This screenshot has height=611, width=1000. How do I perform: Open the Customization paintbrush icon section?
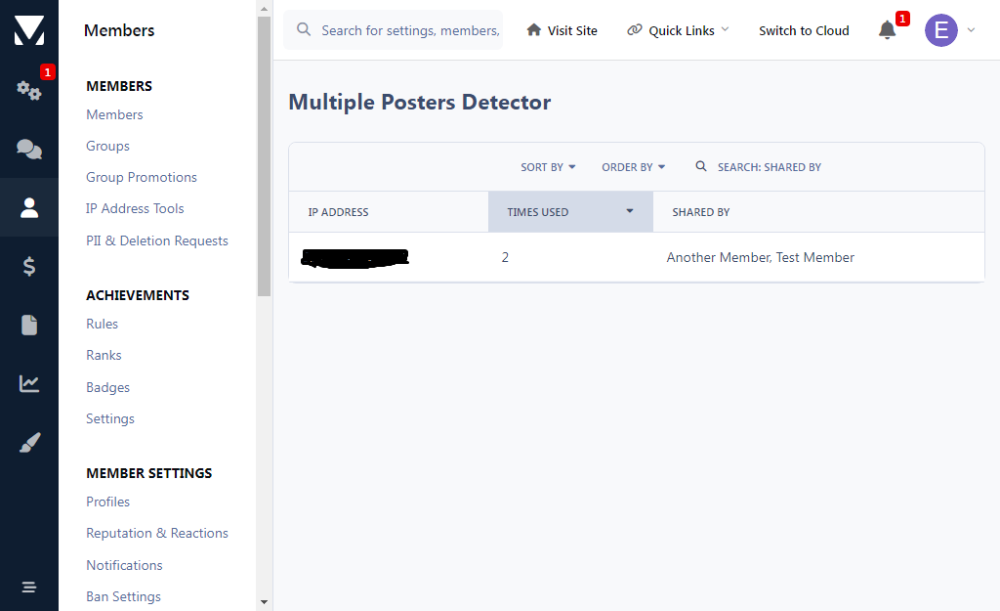pyautogui.click(x=29, y=443)
